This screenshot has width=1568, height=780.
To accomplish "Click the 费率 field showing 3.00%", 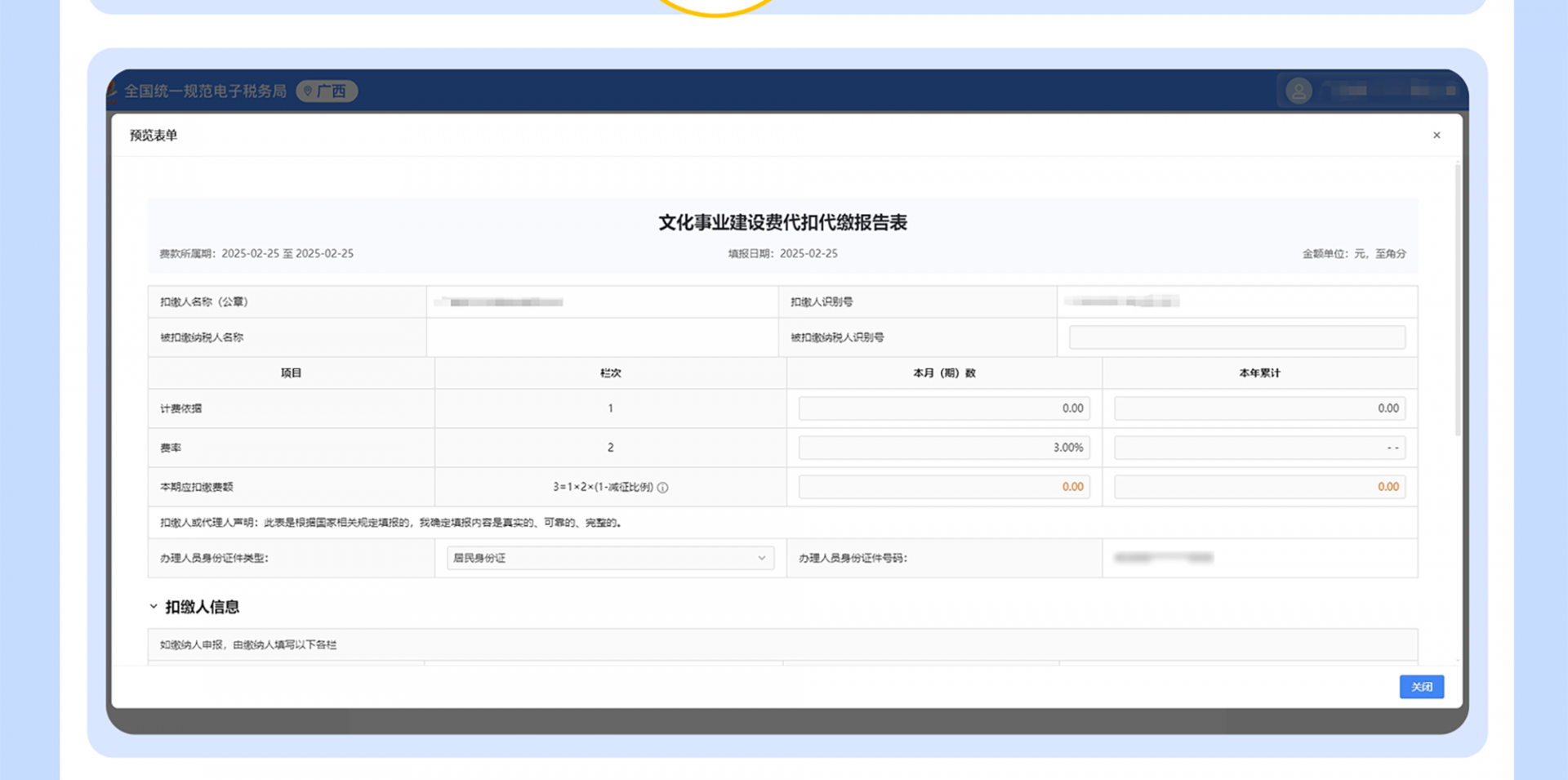I will 943,448.
